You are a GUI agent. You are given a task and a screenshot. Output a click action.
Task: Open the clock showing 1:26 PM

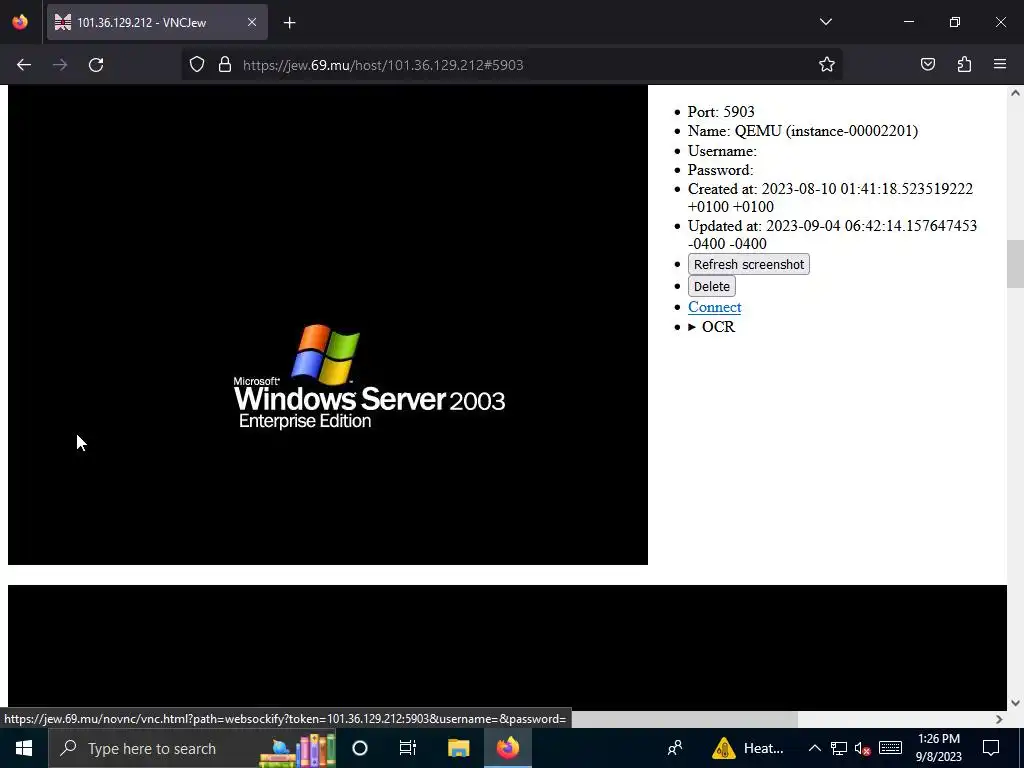939,748
